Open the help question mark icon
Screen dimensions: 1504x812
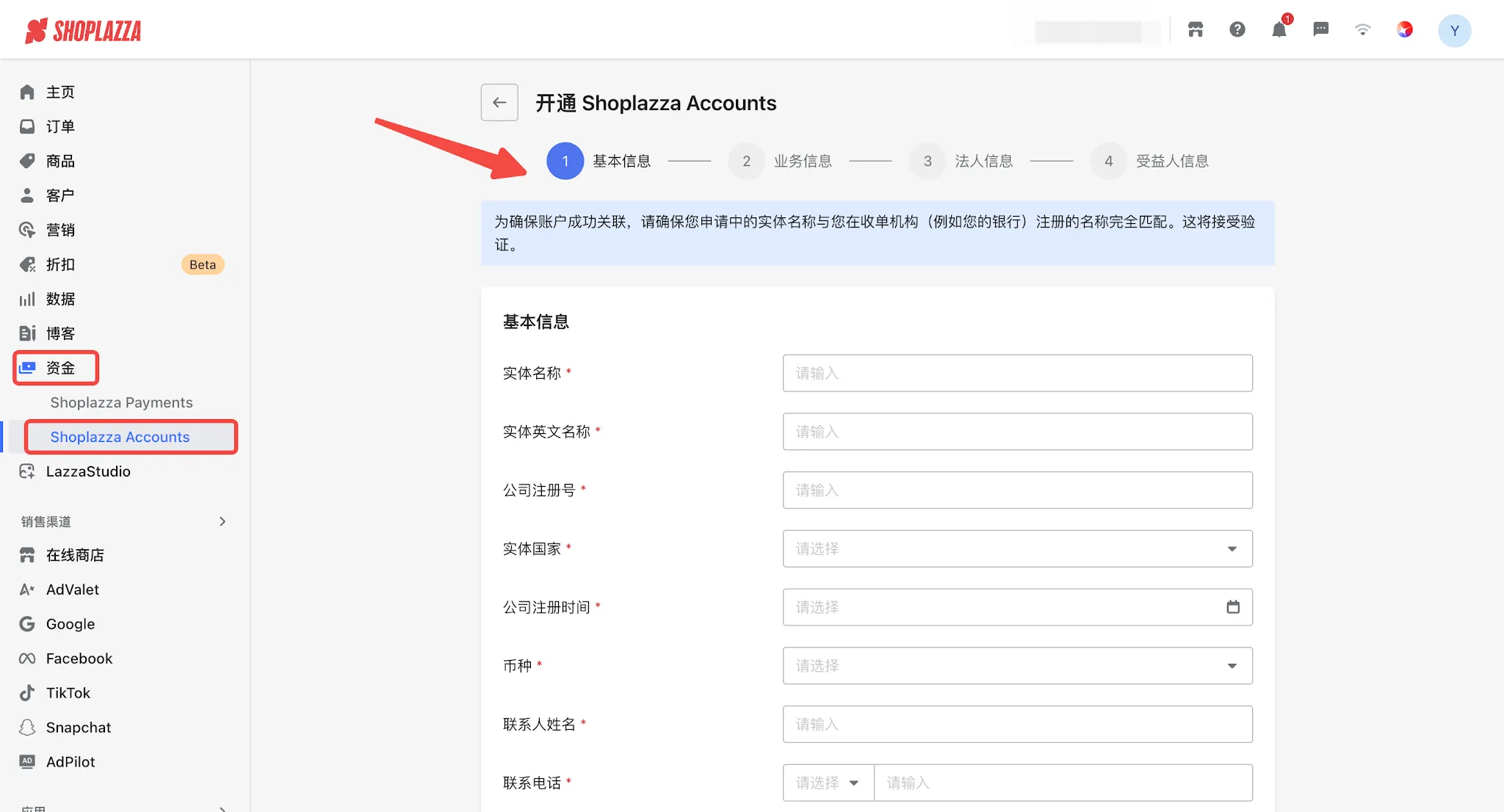coord(1237,29)
